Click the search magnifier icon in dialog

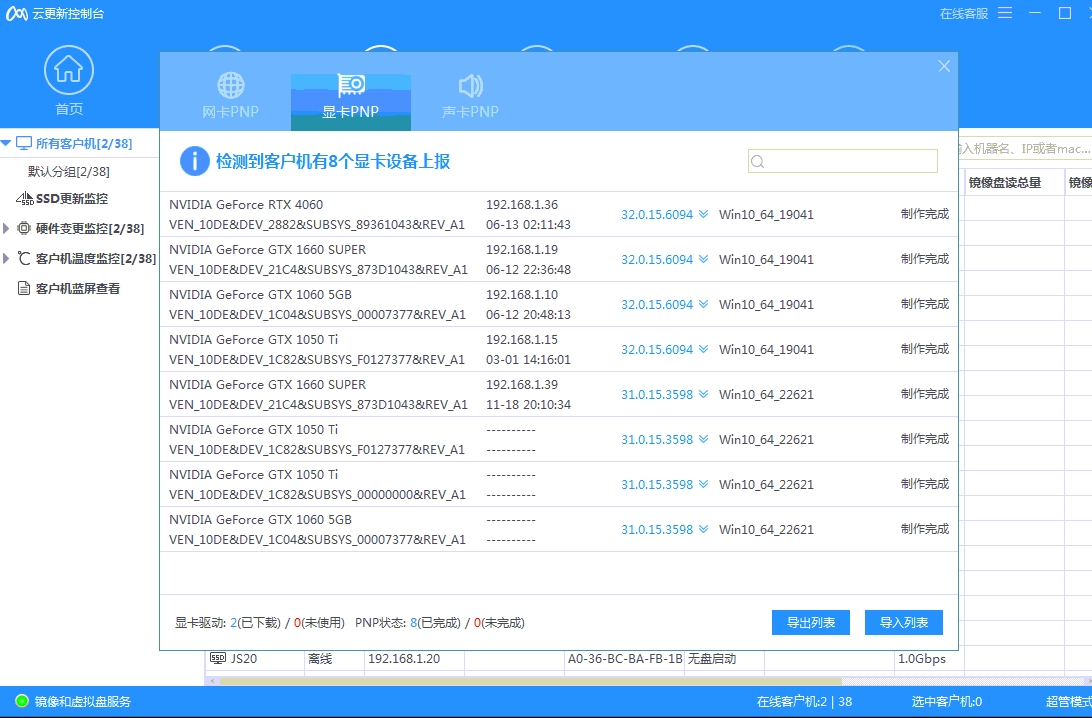[x=758, y=162]
